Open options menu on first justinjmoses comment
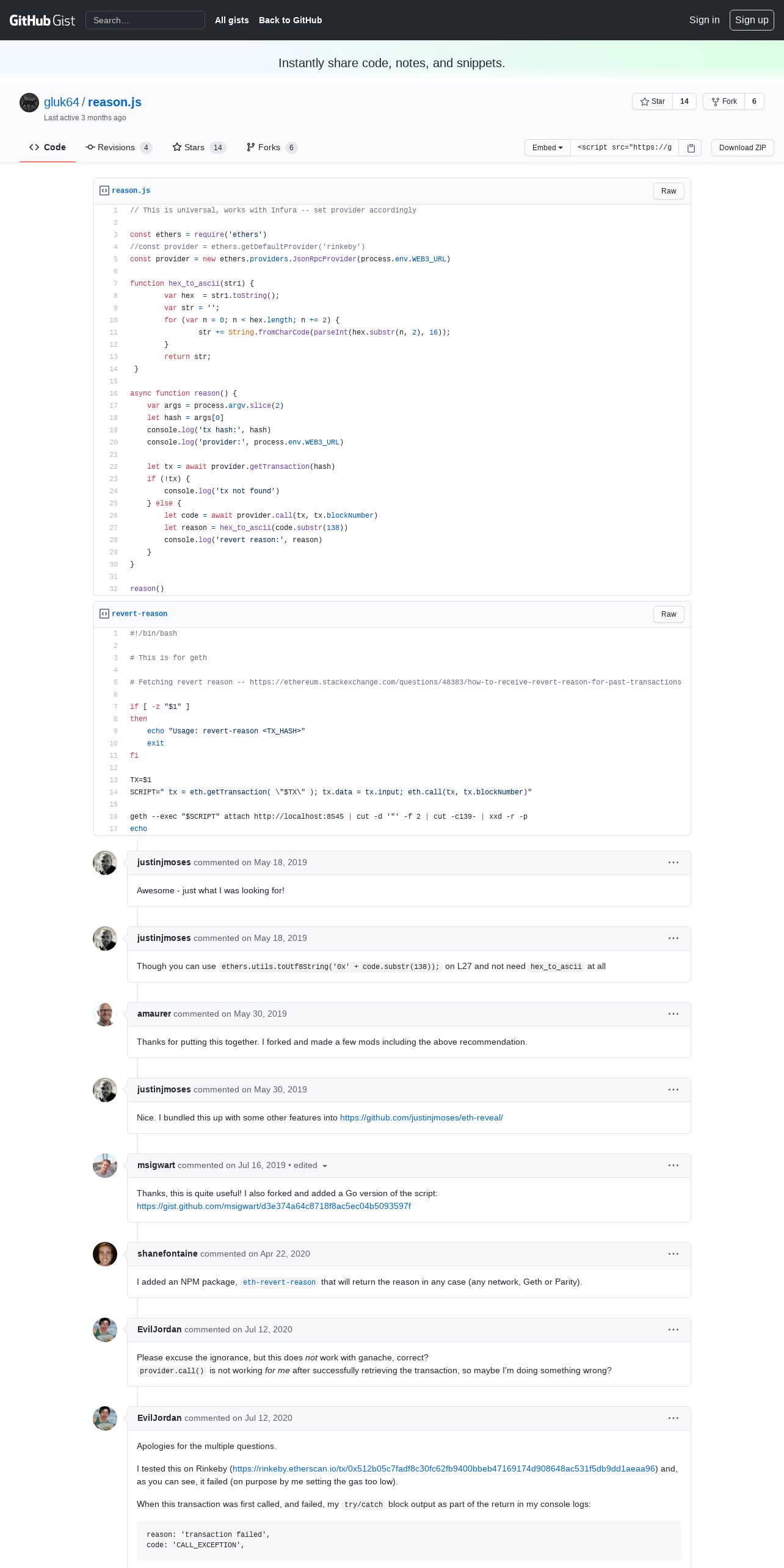 673,862
